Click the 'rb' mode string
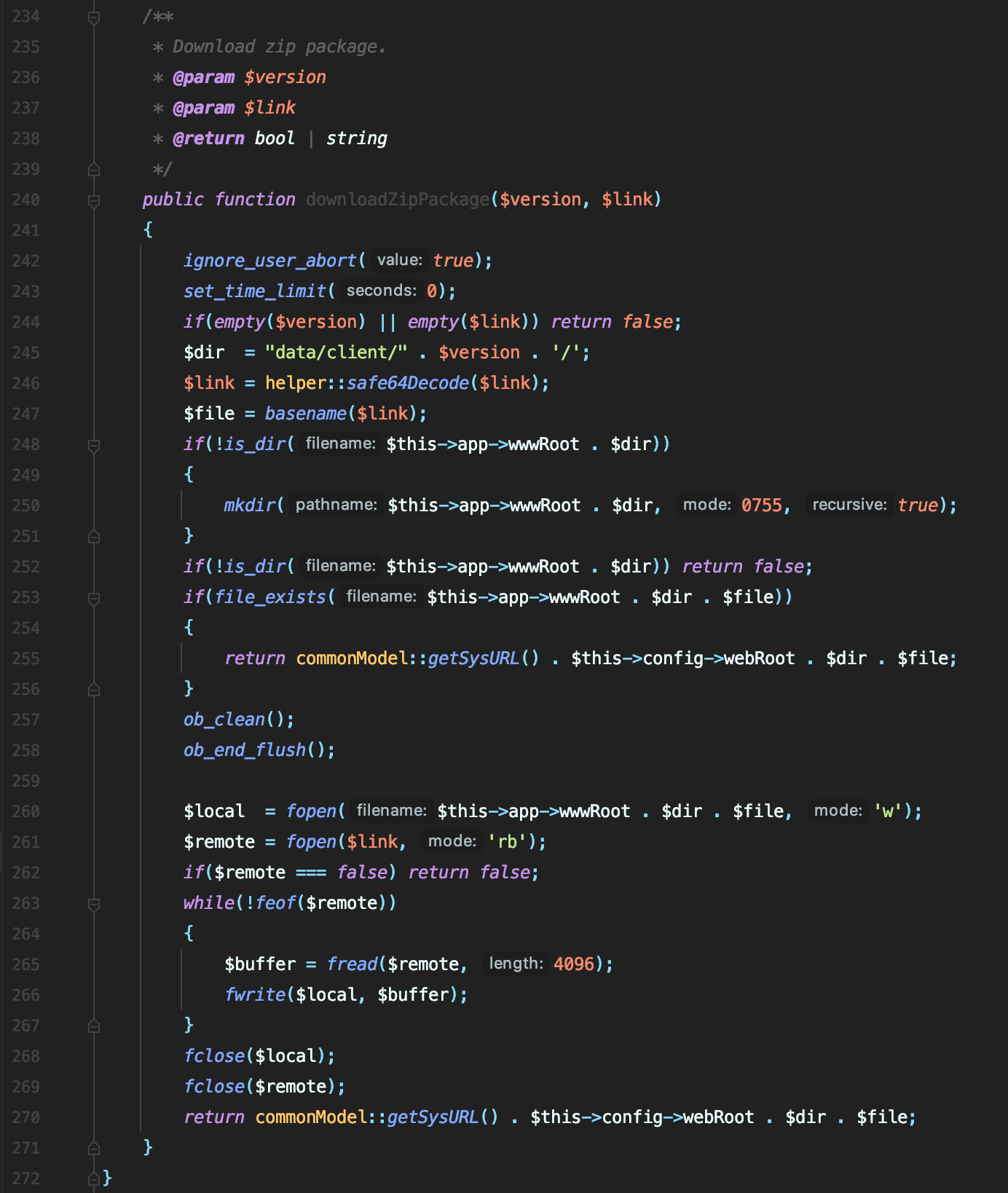1008x1193 pixels. pyautogui.click(x=507, y=842)
